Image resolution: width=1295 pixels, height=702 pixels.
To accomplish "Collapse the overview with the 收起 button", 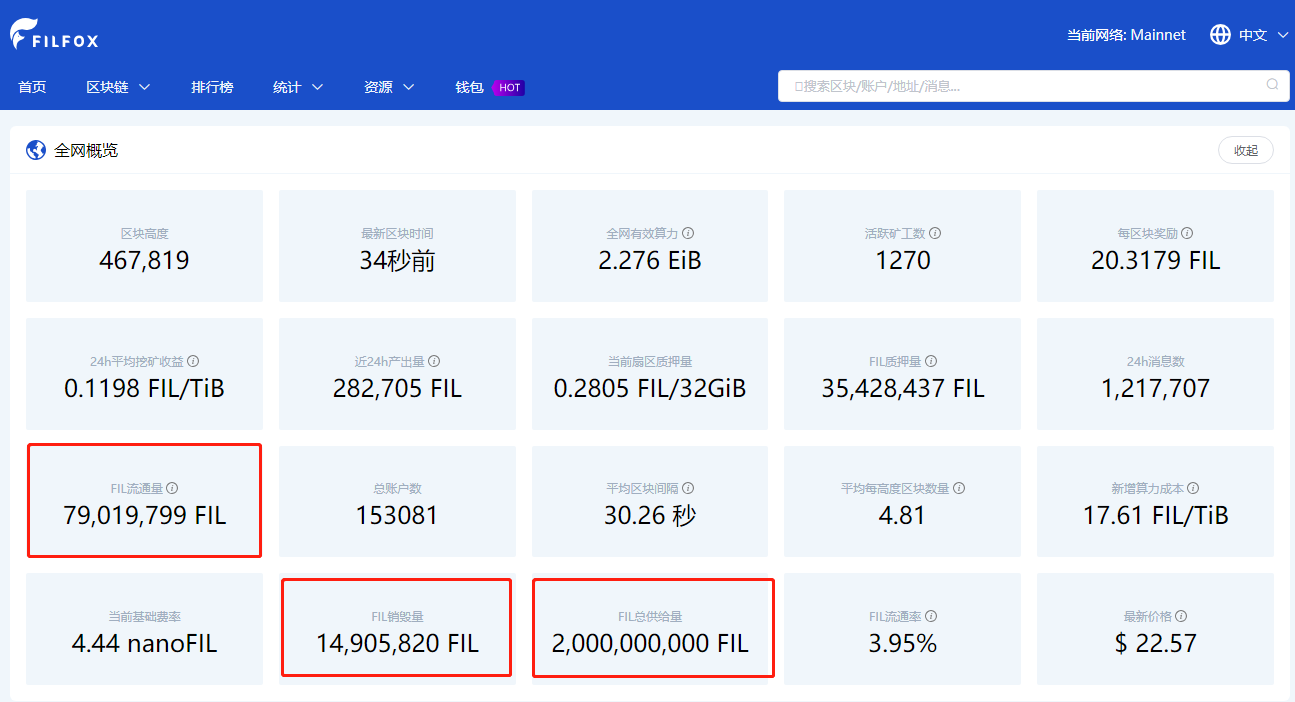I will [1246, 150].
